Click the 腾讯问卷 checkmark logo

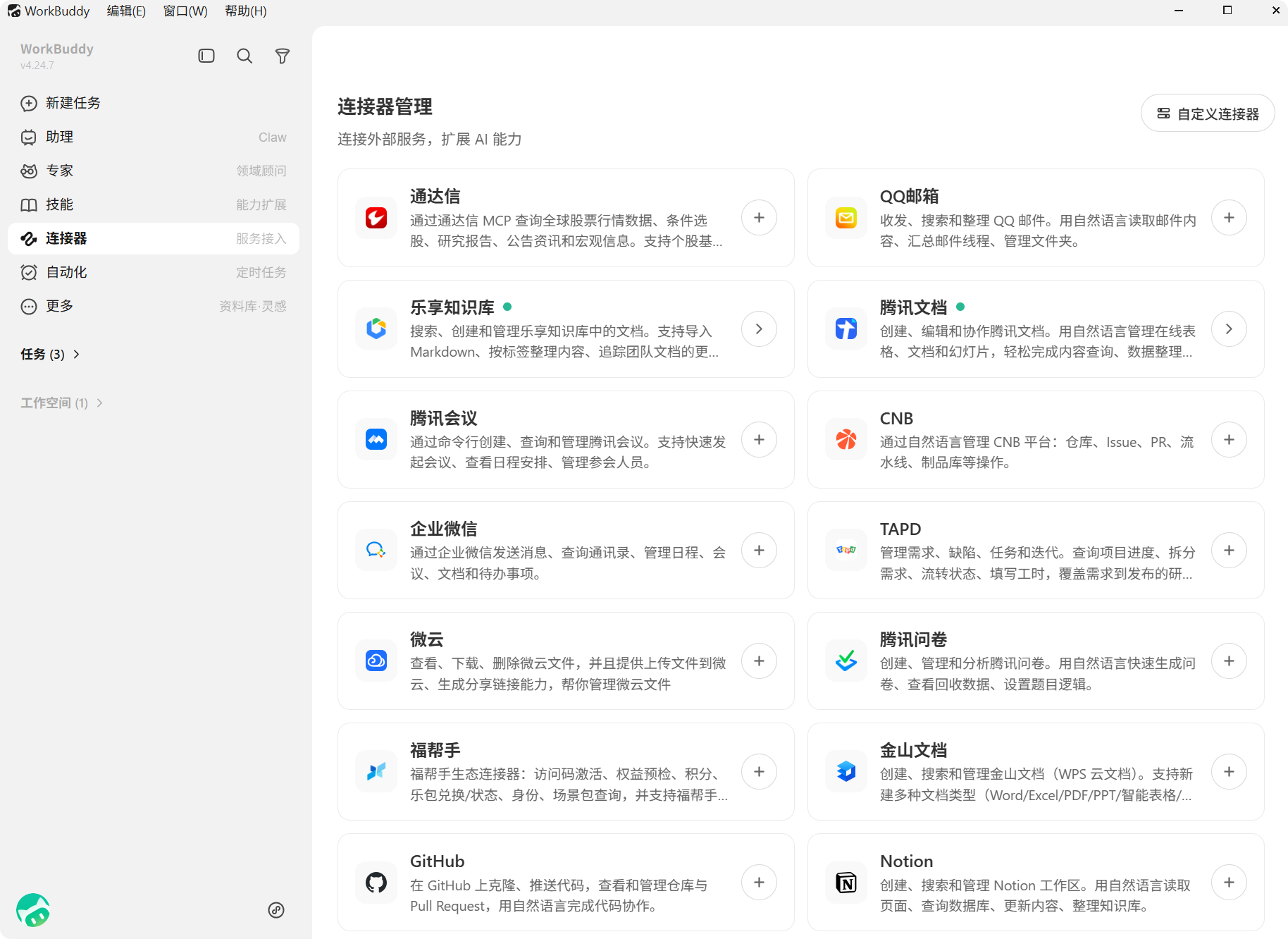tap(846, 661)
